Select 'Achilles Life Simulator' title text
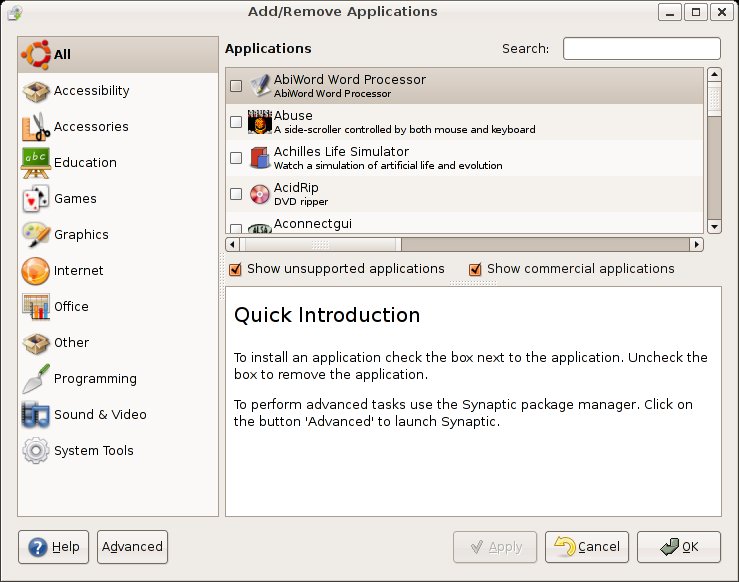 [x=341, y=152]
